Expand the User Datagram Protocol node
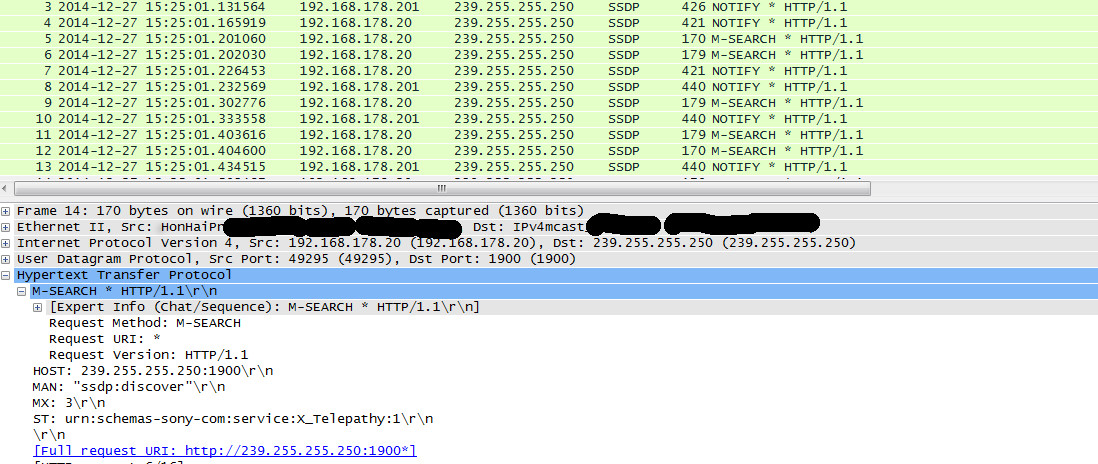 coord(7,259)
